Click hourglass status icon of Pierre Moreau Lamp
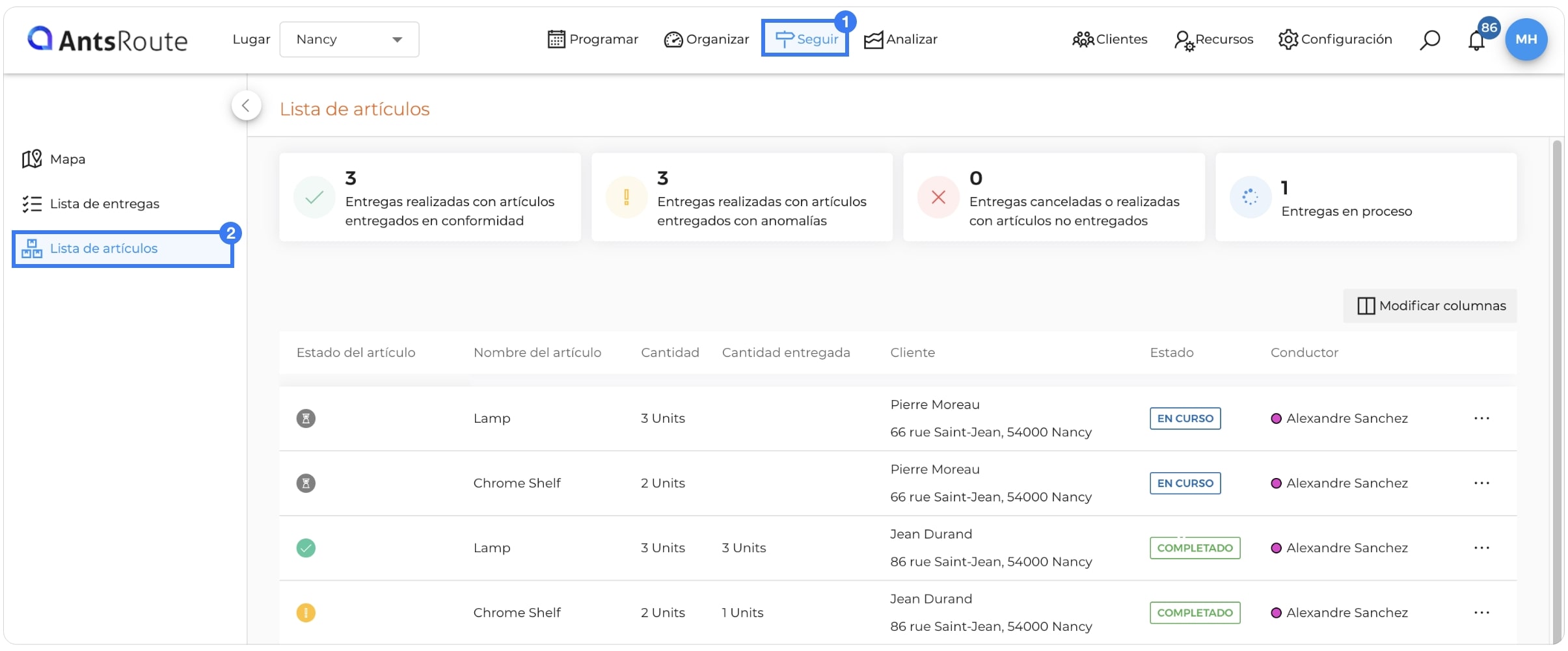The width and height of the screenshot is (1568, 651). coord(306,418)
